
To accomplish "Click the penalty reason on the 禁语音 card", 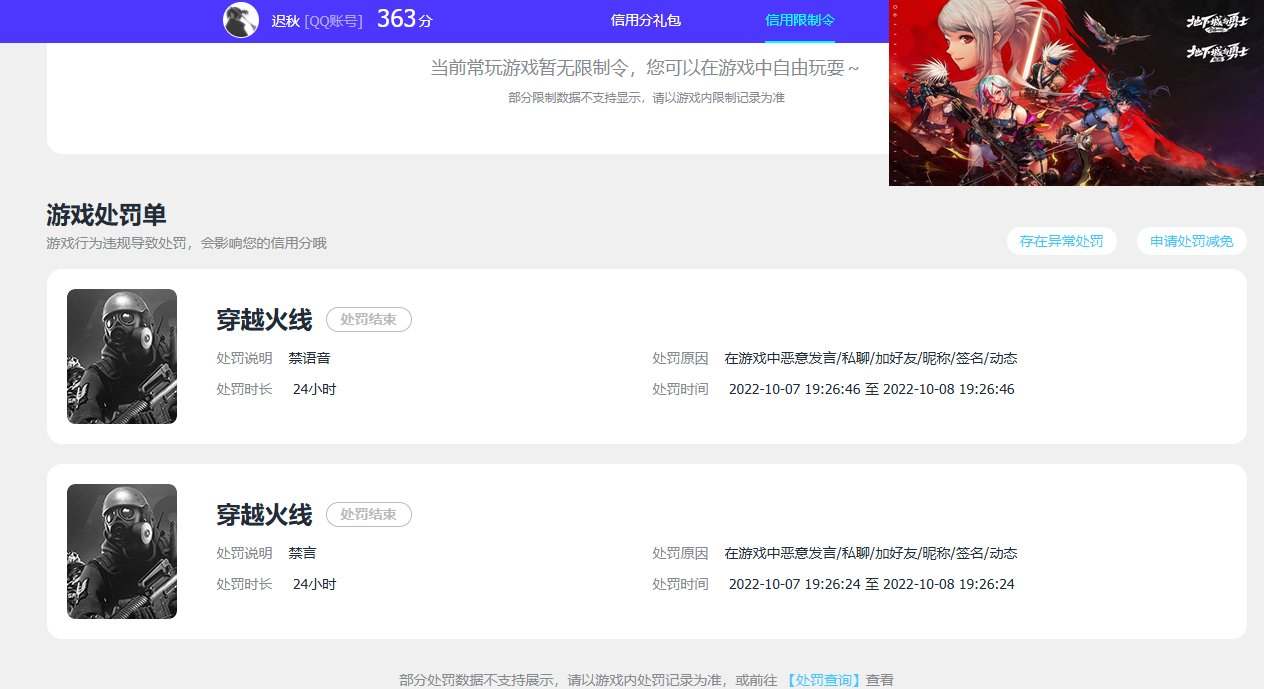I will 871,358.
